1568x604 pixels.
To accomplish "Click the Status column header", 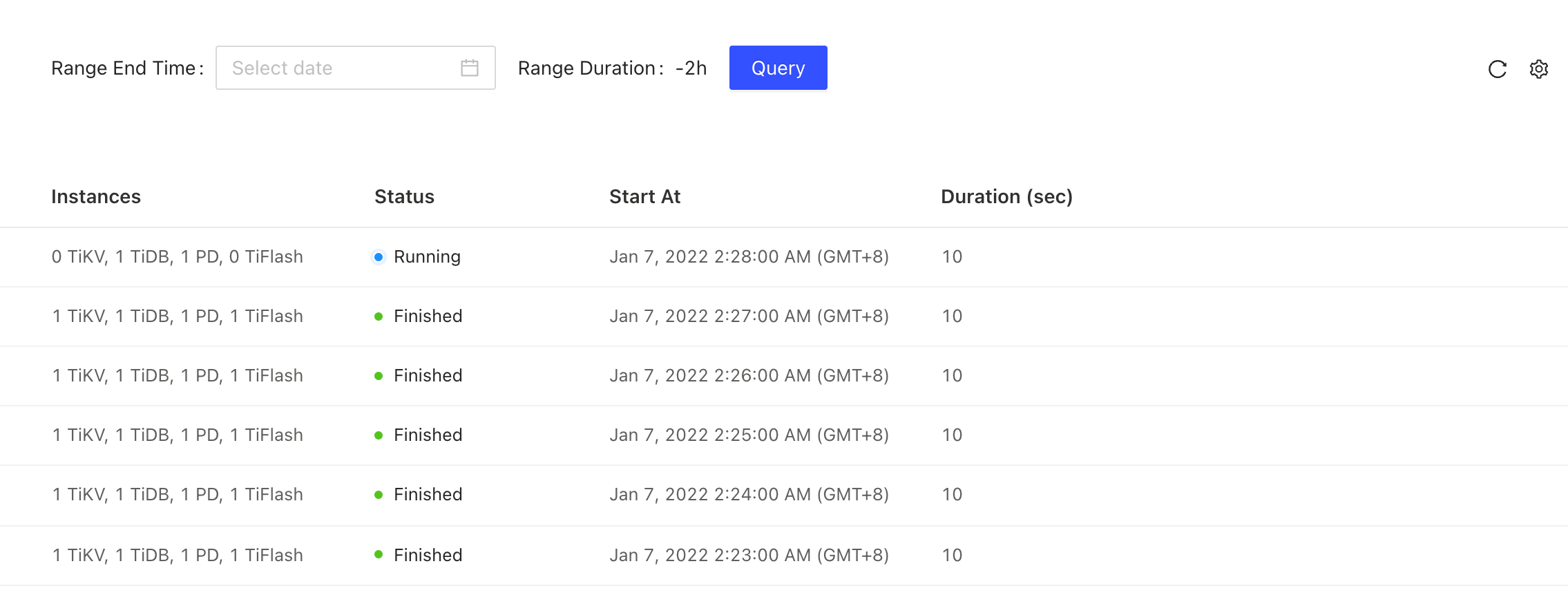I will 404,197.
